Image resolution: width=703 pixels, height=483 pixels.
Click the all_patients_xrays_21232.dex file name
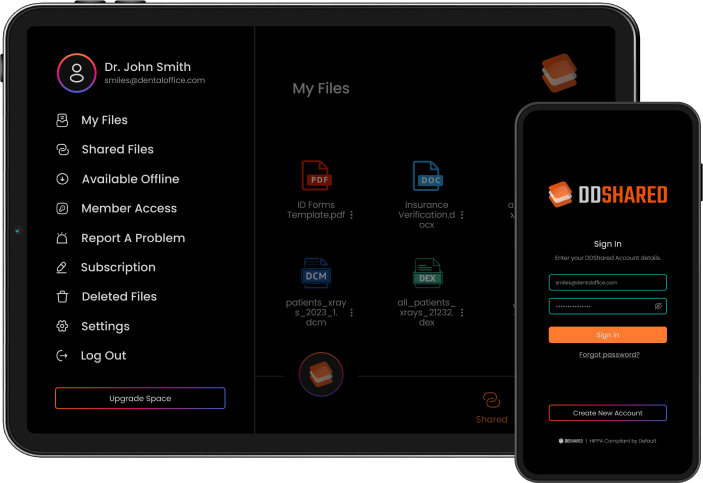point(426,312)
